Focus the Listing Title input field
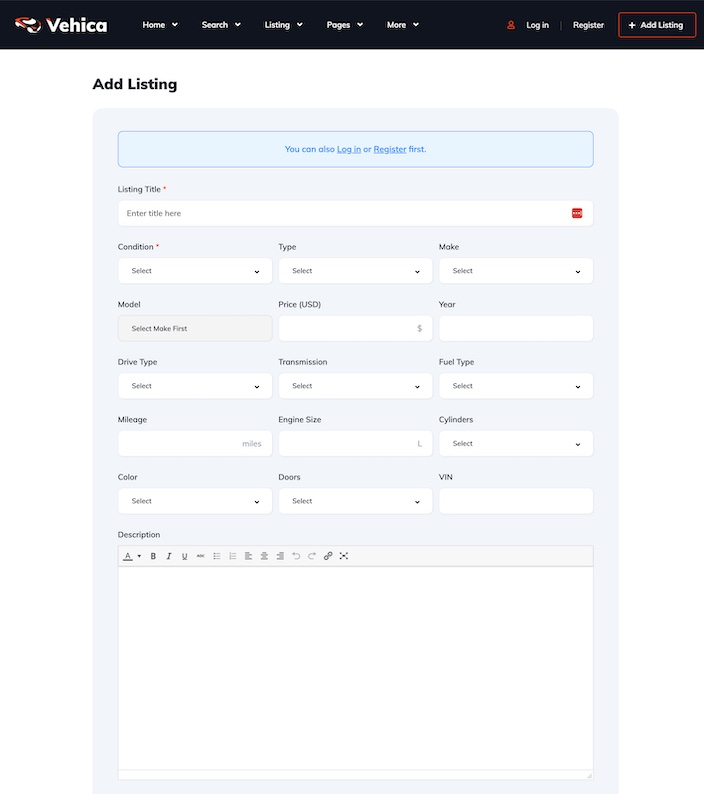704x794 pixels. [x=356, y=213]
